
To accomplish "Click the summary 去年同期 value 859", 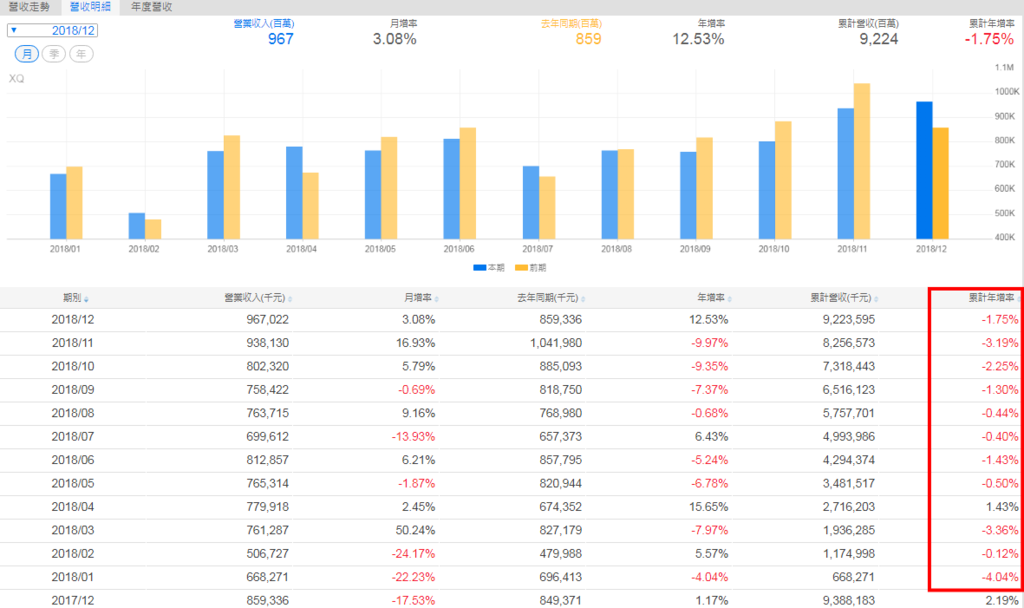I will pos(588,39).
